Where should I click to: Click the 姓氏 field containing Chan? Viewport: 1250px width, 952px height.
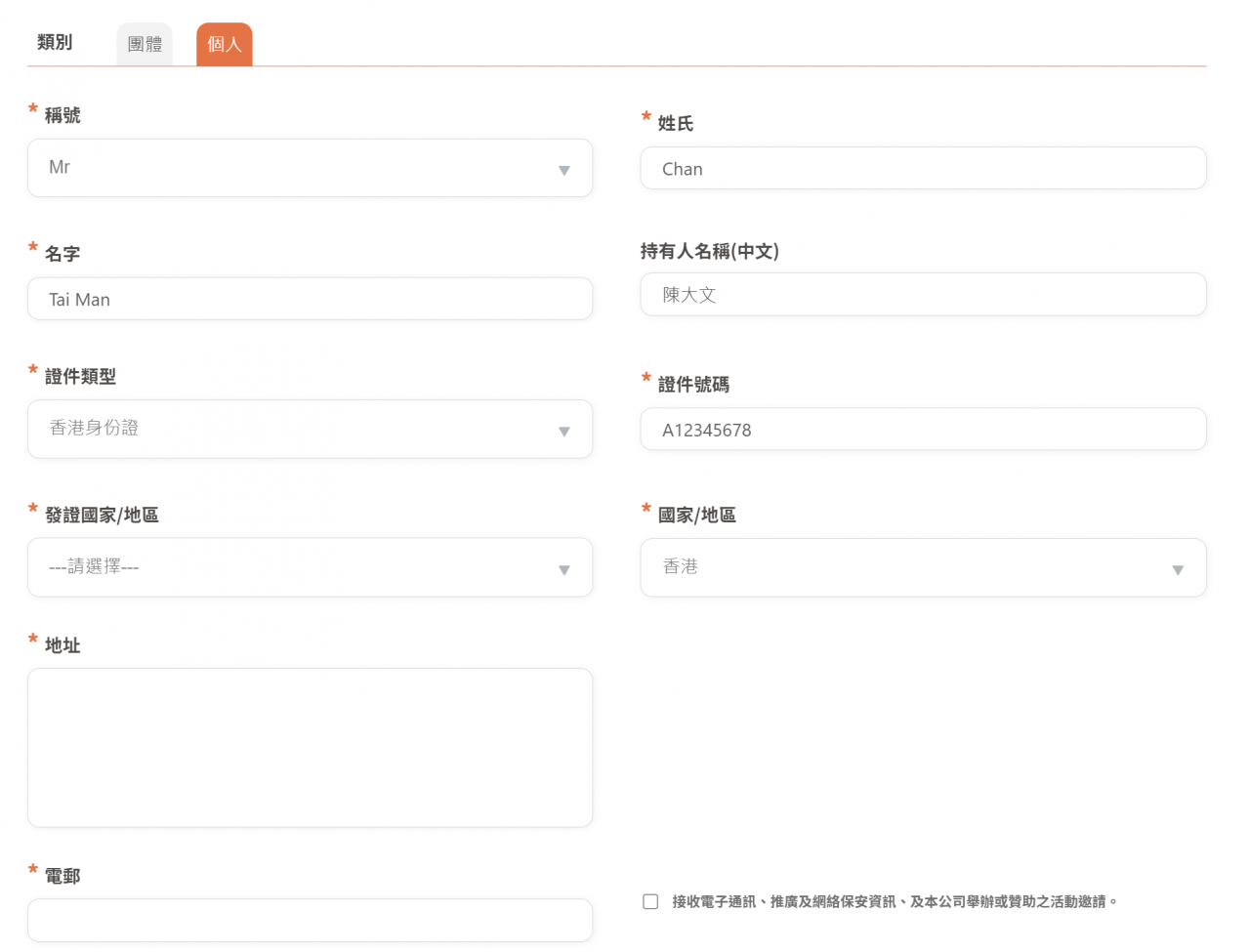pyautogui.click(x=923, y=169)
